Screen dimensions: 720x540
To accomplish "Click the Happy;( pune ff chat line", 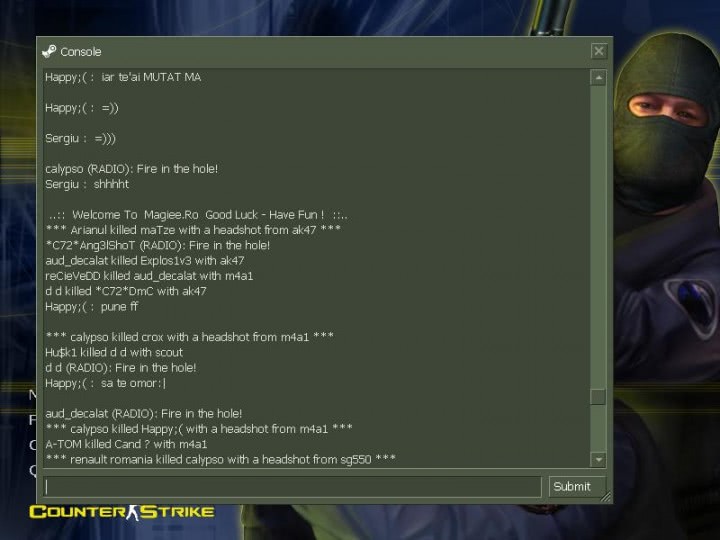I will pos(91,307).
